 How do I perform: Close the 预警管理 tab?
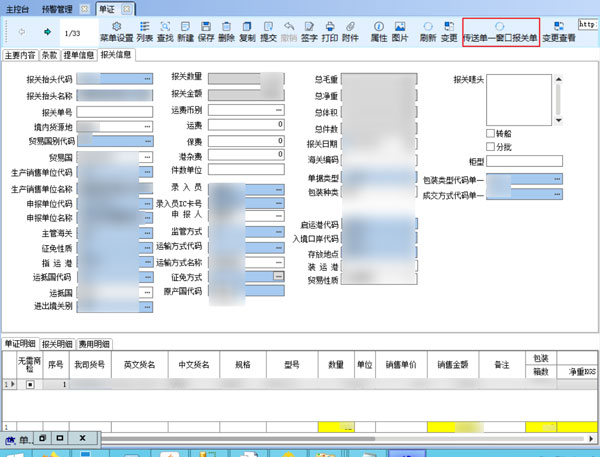pos(85,9)
